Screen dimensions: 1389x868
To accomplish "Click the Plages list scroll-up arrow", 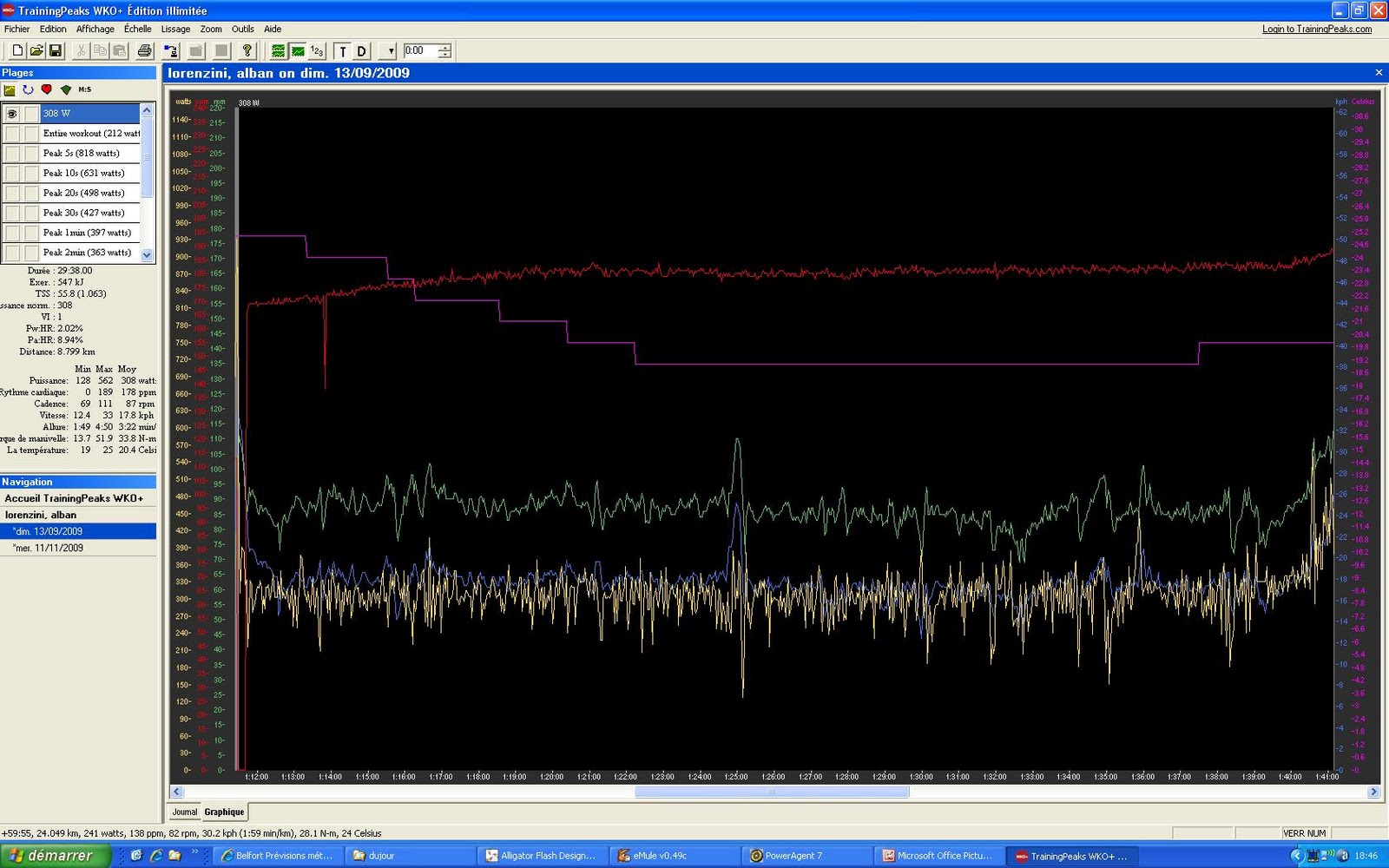I will point(147,110).
